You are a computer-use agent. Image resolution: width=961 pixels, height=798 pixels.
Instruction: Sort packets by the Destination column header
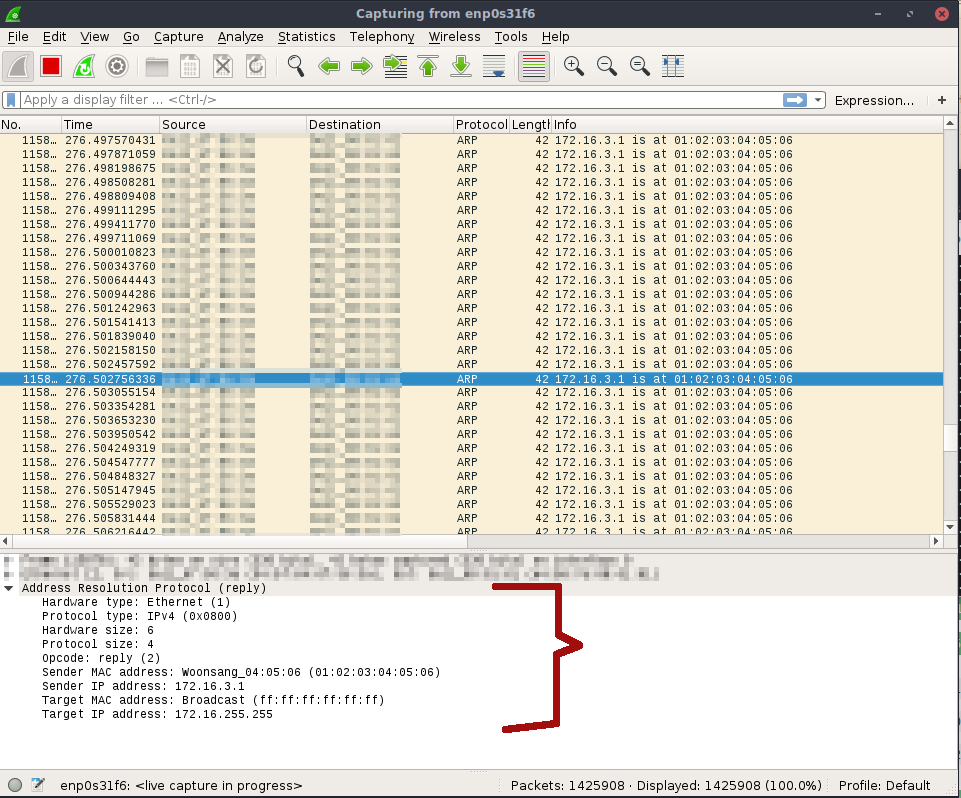coord(380,124)
